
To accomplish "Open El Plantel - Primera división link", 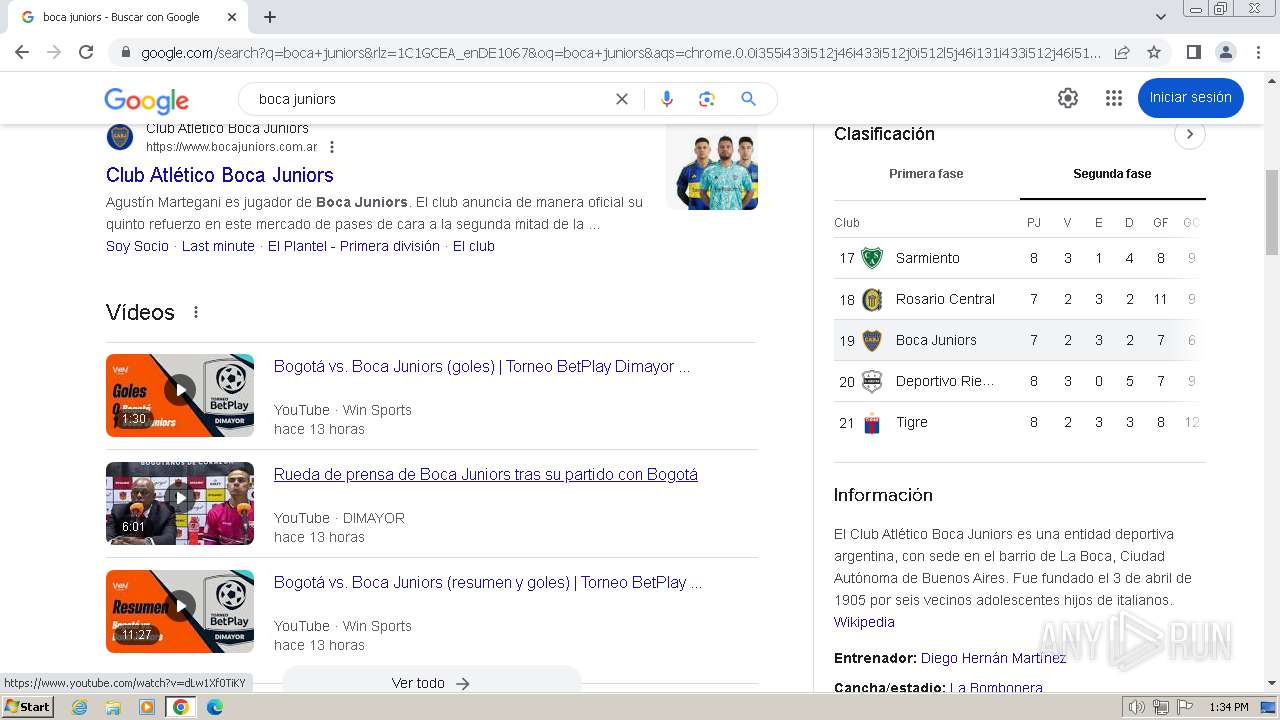I will coord(354,246).
